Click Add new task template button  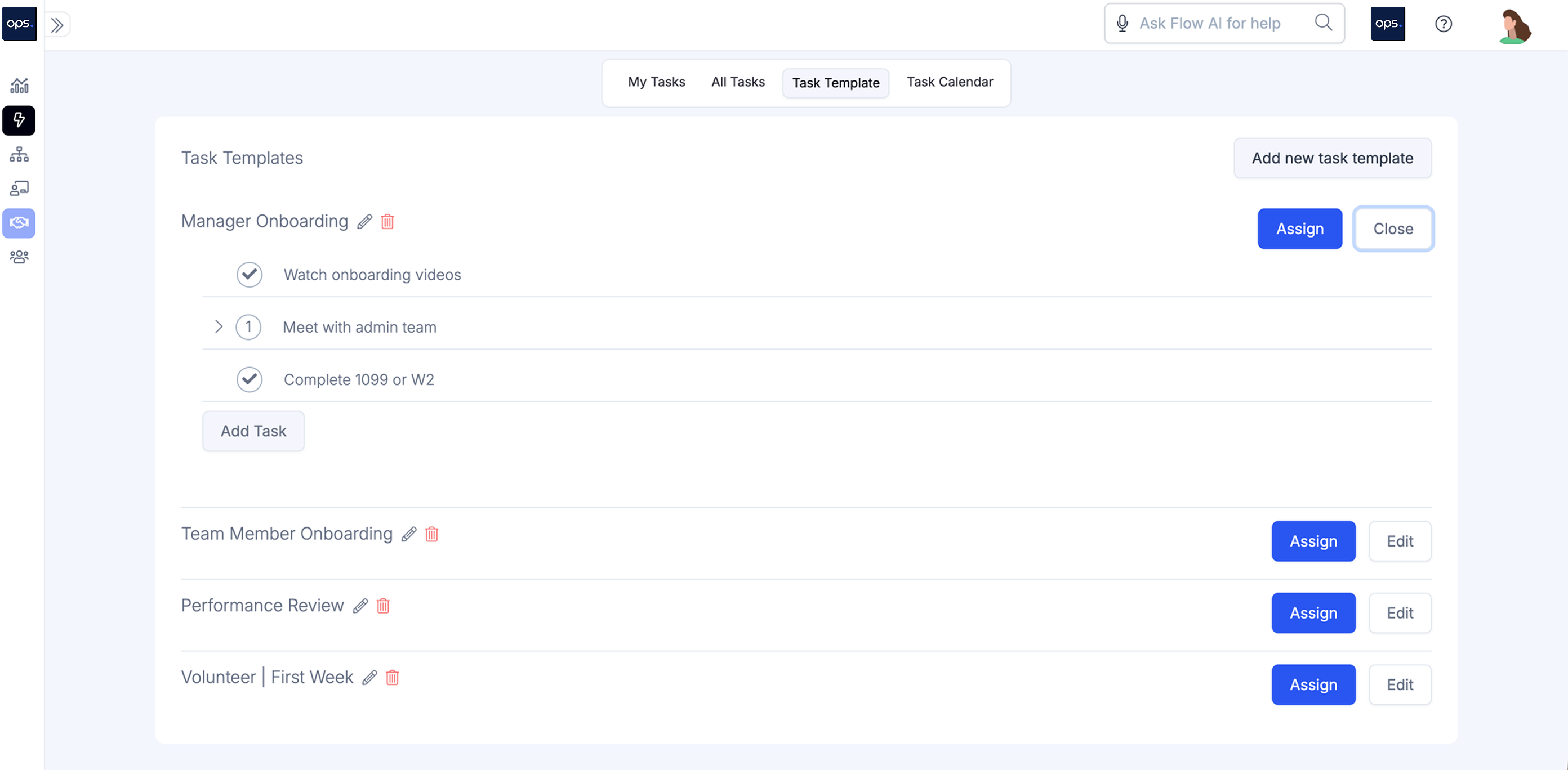(x=1332, y=158)
